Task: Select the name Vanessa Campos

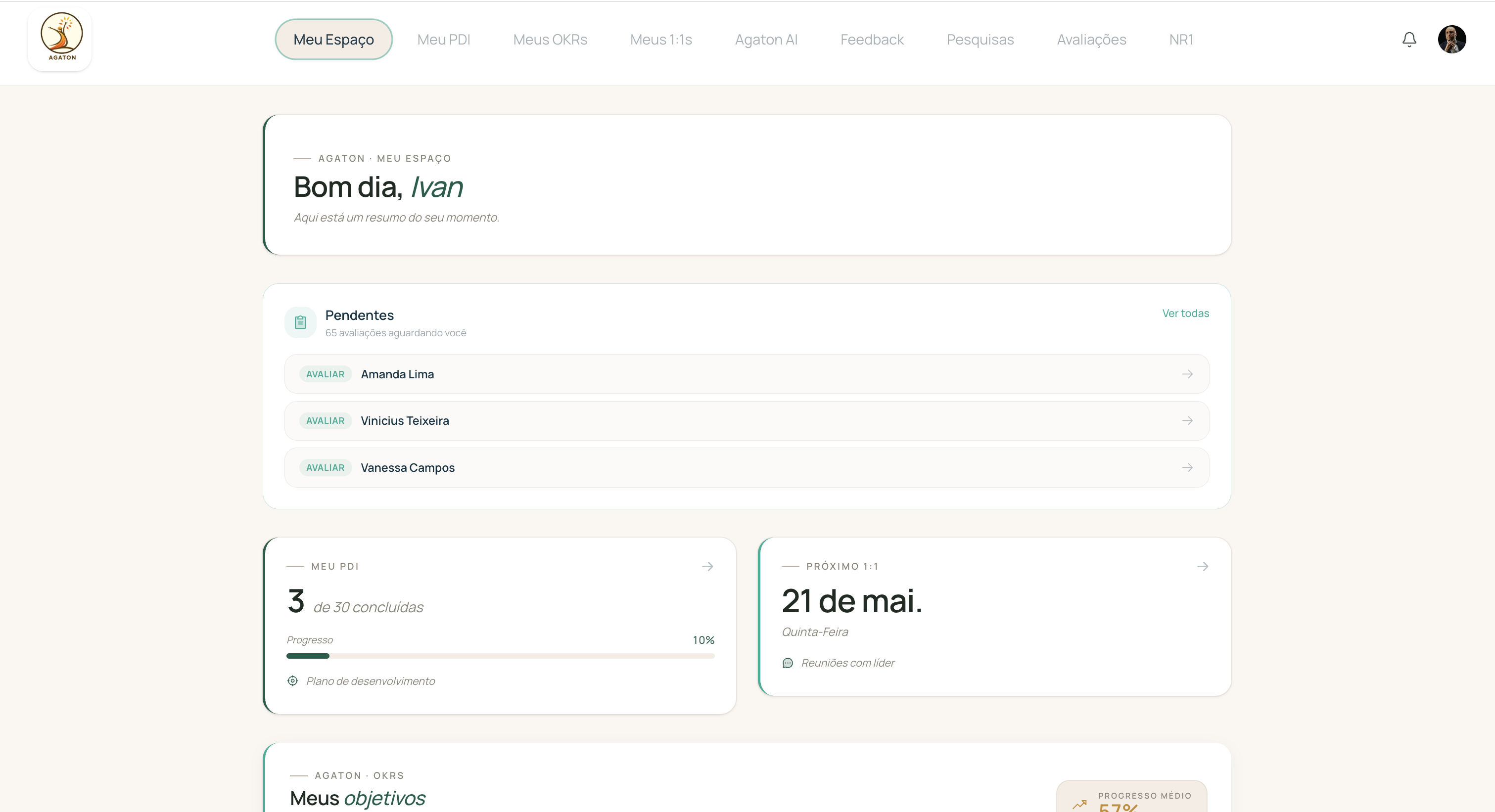Action: pos(408,467)
